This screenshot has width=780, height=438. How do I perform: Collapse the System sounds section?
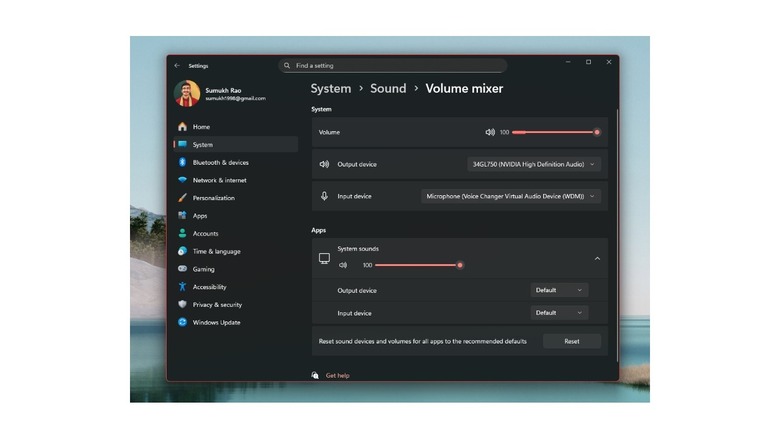597,258
